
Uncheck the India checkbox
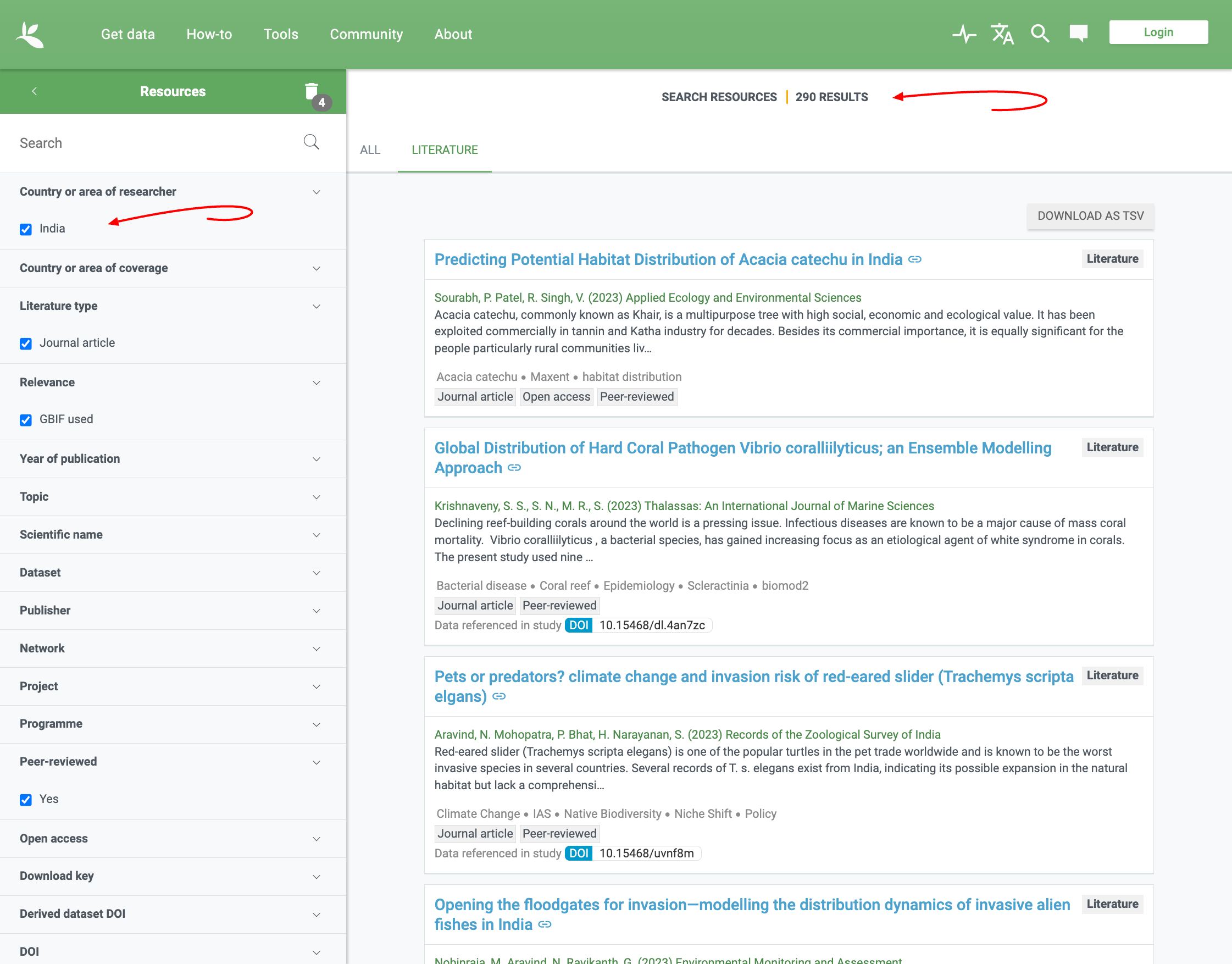coord(26,229)
